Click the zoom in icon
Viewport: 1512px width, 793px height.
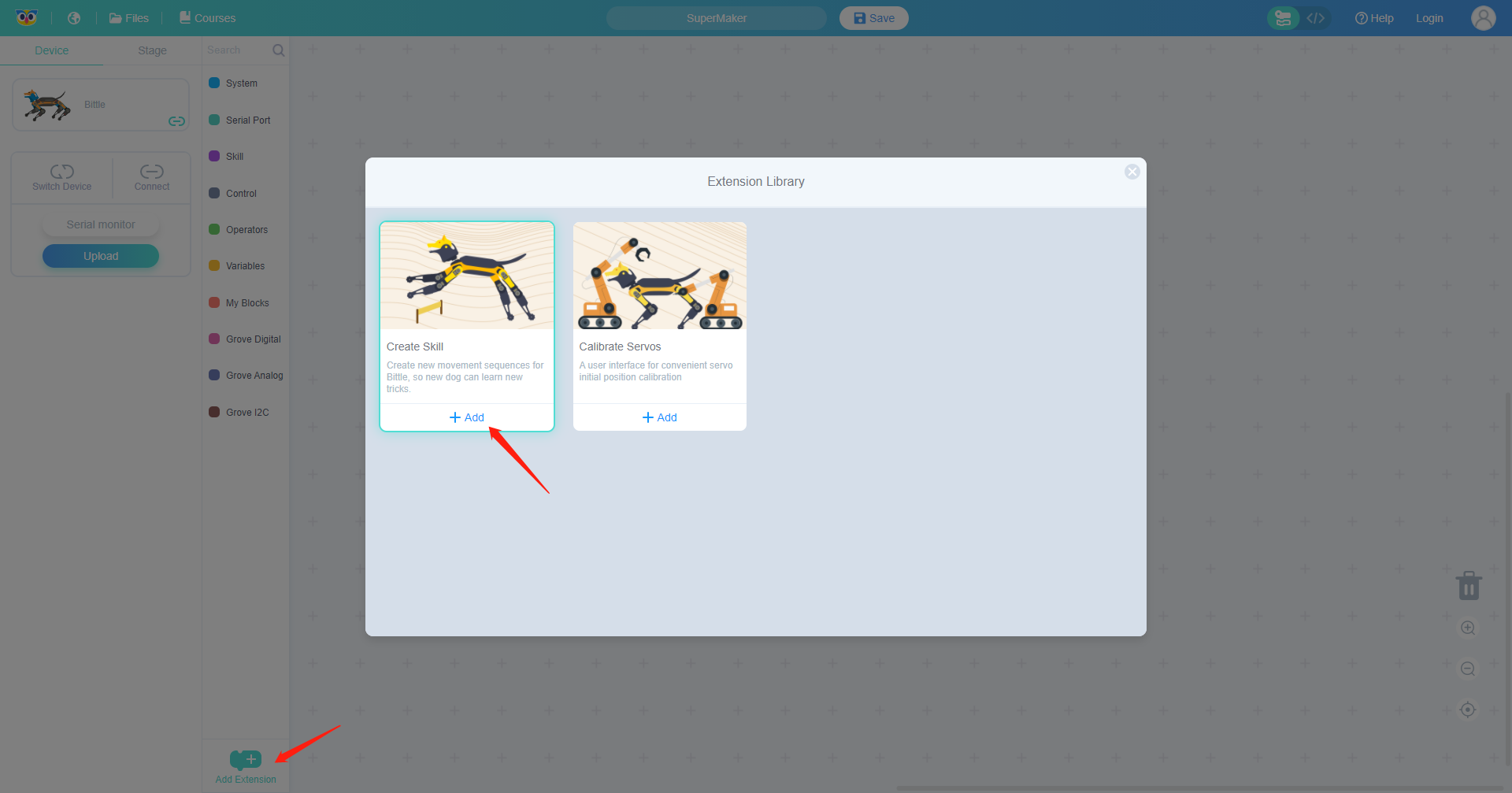pyautogui.click(x=1468, y=628)
